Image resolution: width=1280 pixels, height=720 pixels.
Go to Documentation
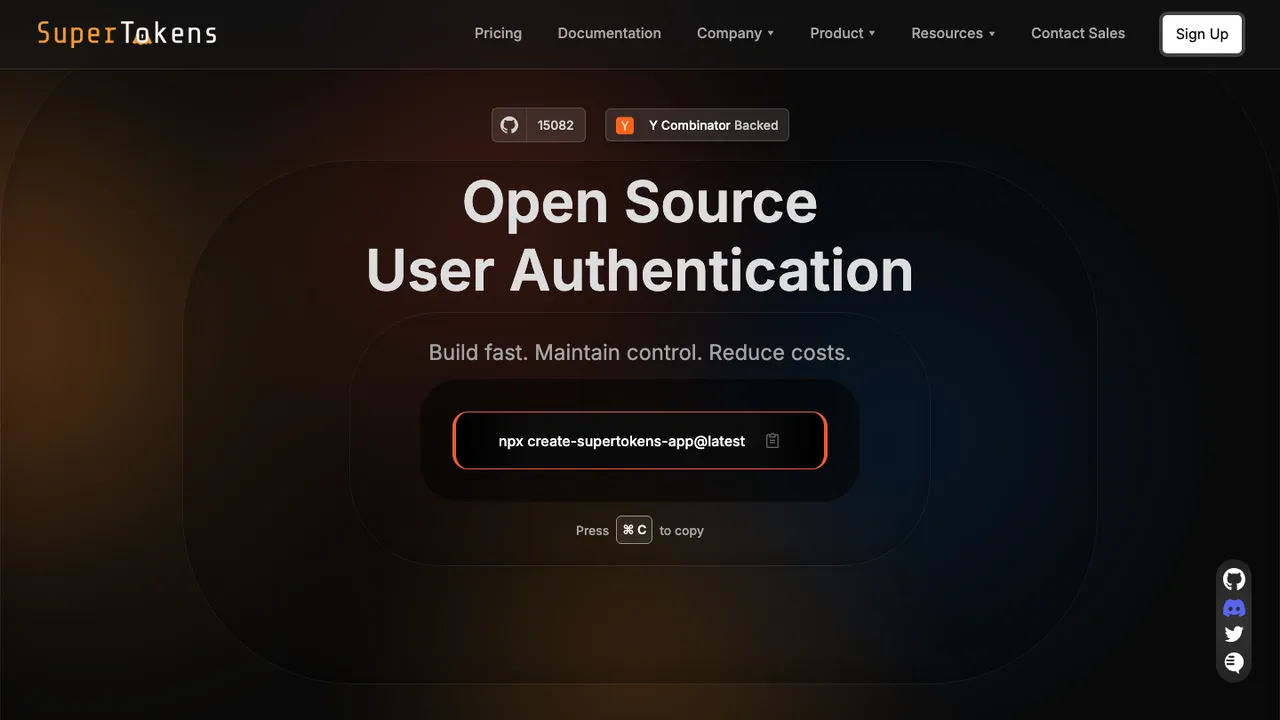pos(609,33)
